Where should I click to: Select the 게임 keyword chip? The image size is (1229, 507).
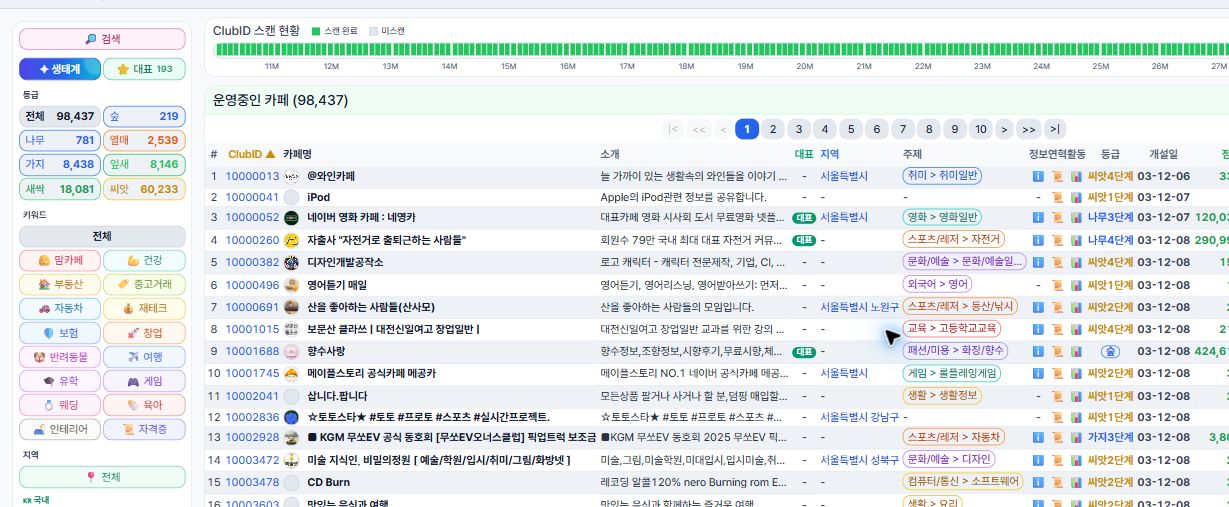tap(144, 381)
